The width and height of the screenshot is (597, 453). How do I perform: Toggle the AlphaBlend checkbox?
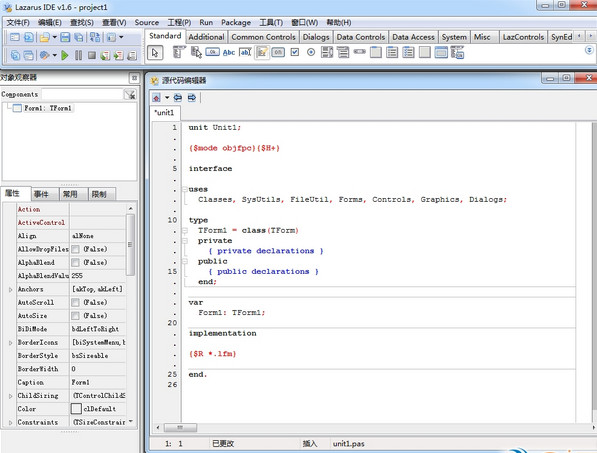tap(75, 263)
